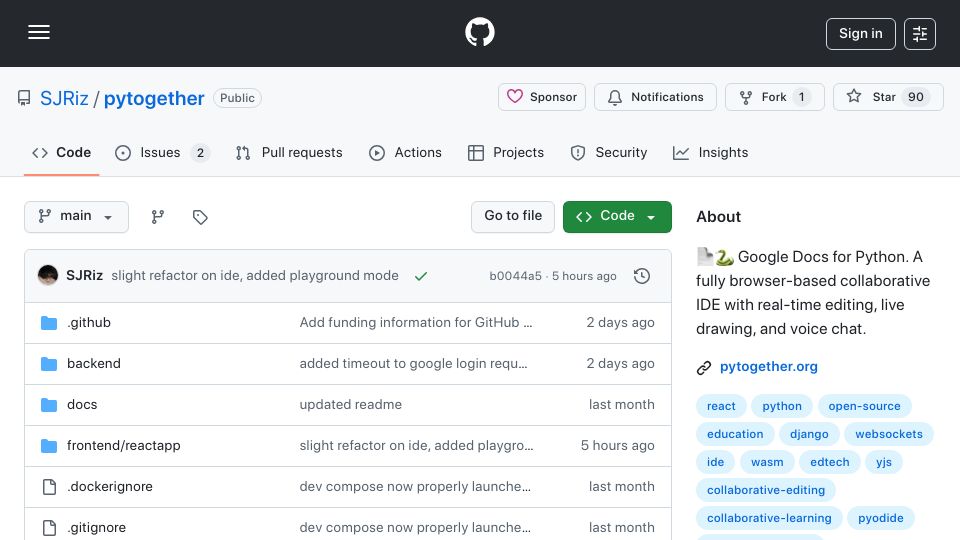
Task: Select the wasm topic tag
Action: [767, 462]
